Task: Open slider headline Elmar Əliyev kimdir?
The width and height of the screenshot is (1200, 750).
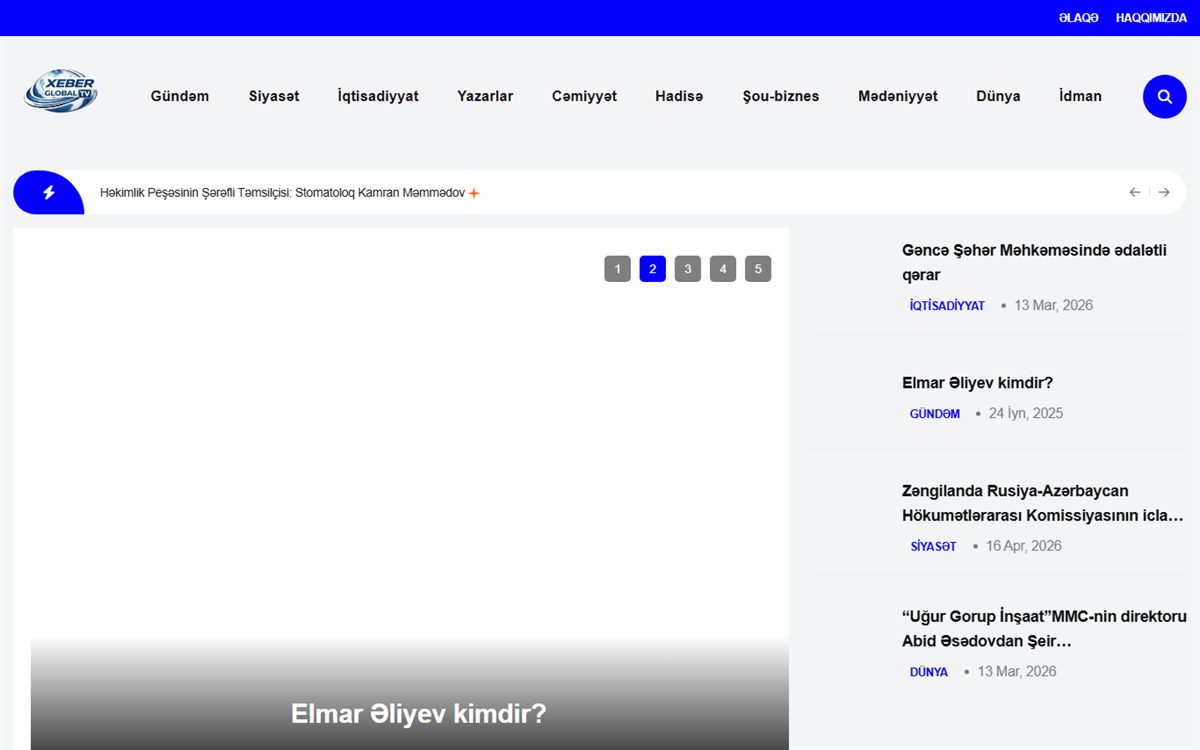Action: 419,714
